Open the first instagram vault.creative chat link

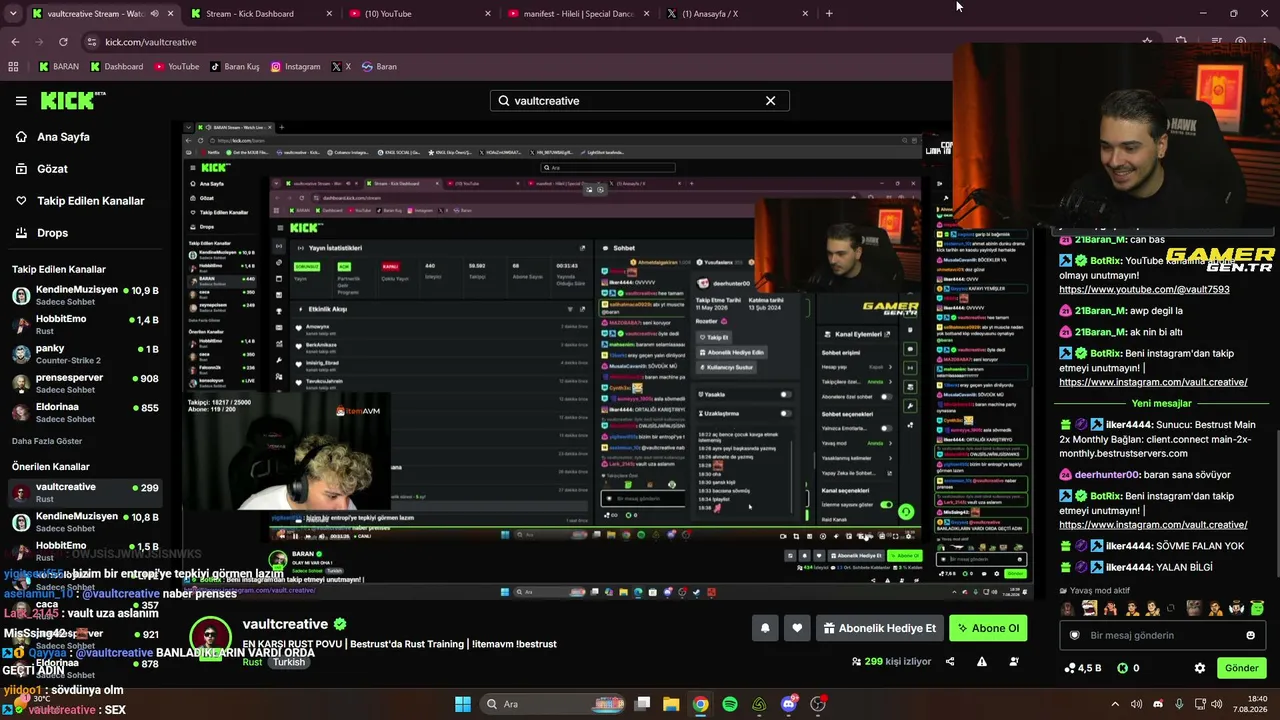pyautogui.click(x=1153, y=382)
